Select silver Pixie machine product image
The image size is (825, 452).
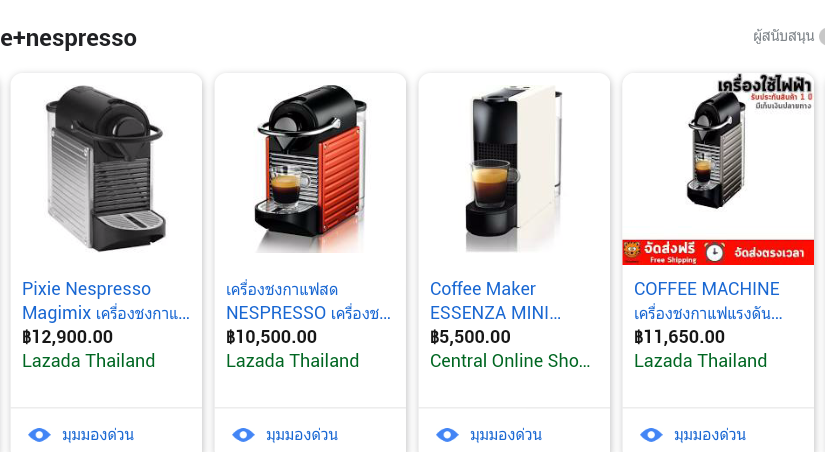click(106, 168)
